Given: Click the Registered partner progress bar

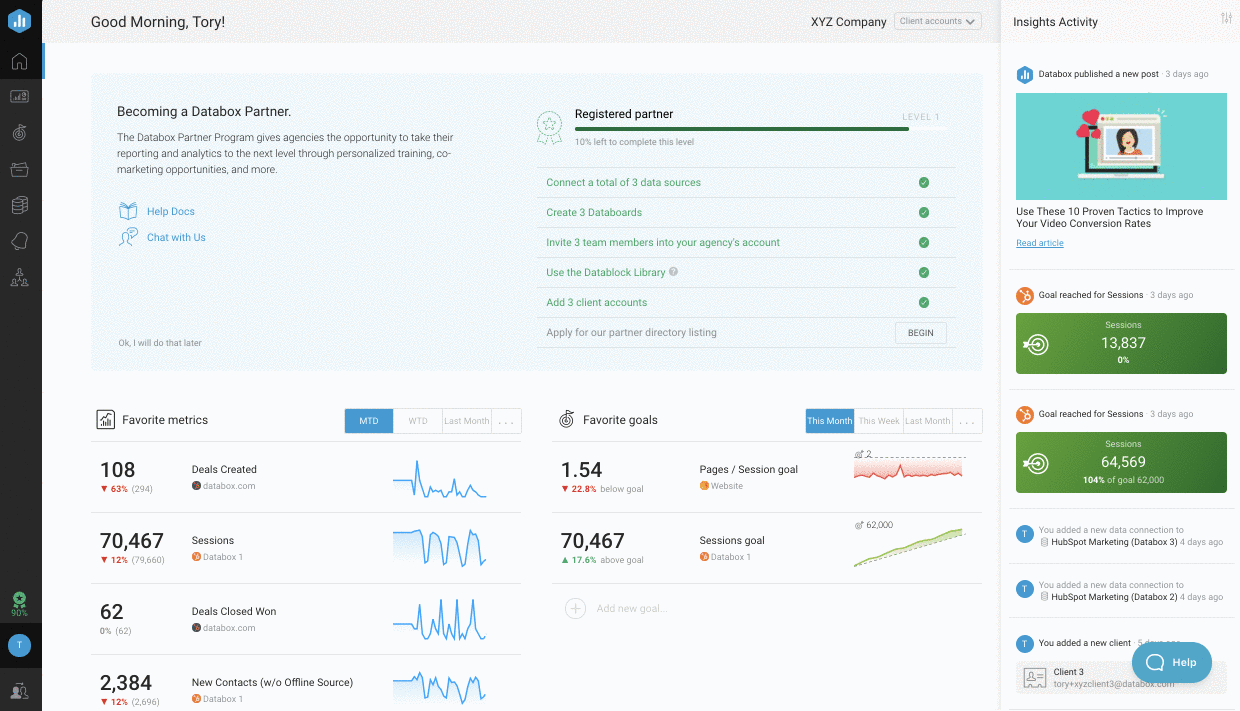Looking at the screenshot, I should [x=742, y=129].
